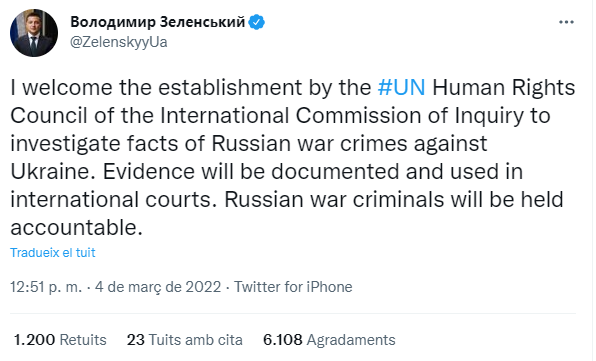The image size is (596, 361).
Task: Click the phrase 'international courts' in the tweet
Action: [110, 200]
